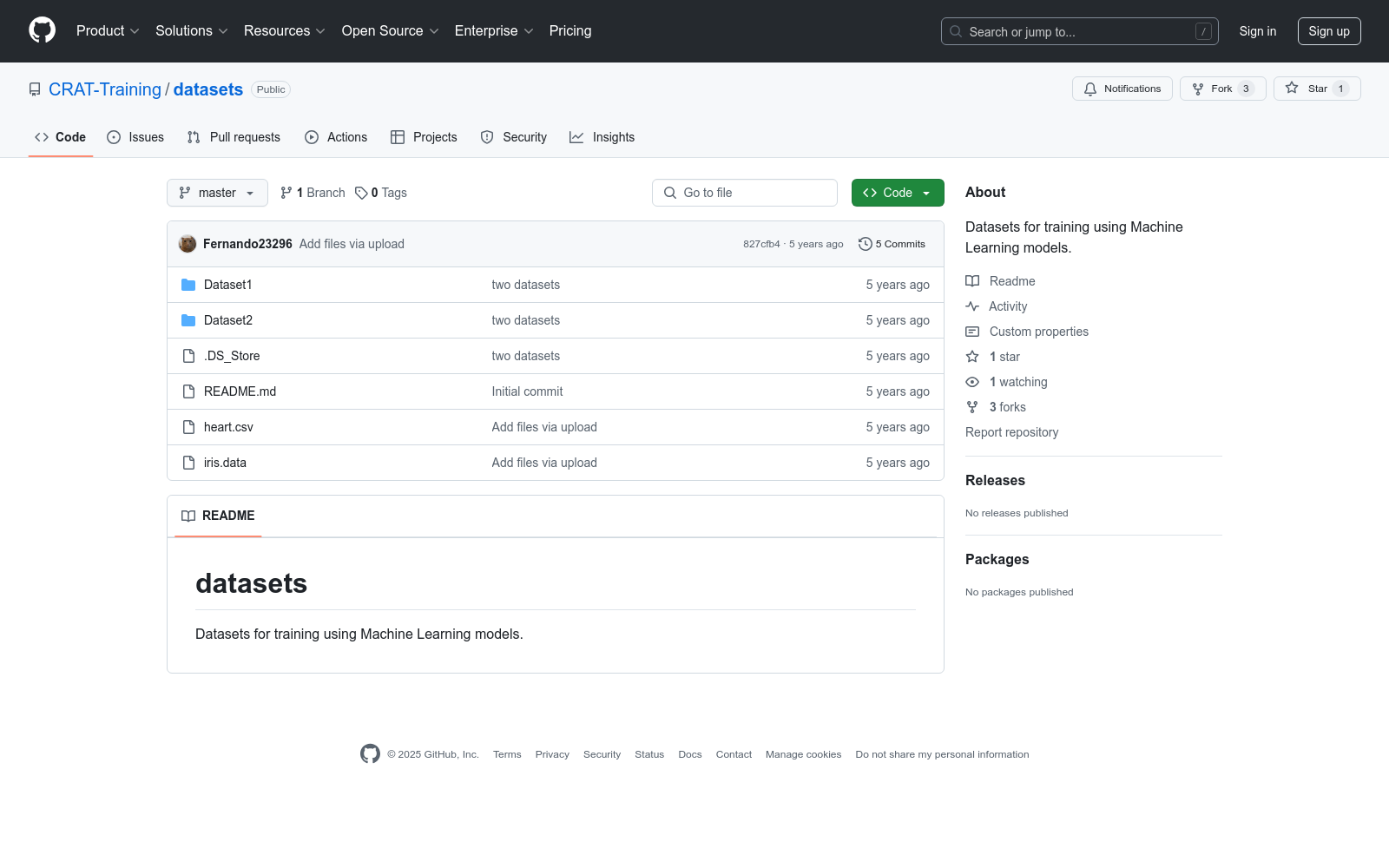
Task: Click the Sign up button
Action: (x=1329, y=31)
